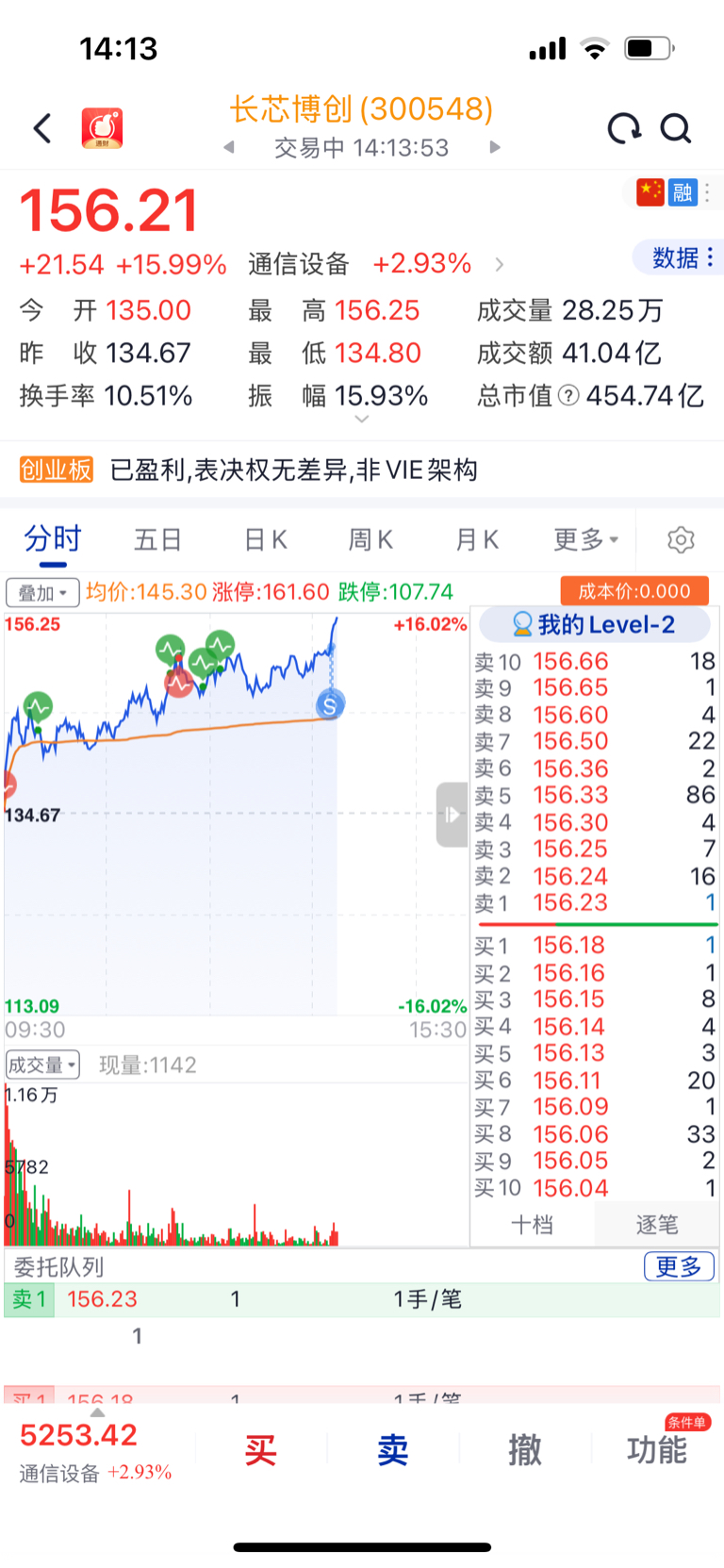724x1568 pixels.
Task: Tap the blue 融 margin badge
Action: pos(683,192)
